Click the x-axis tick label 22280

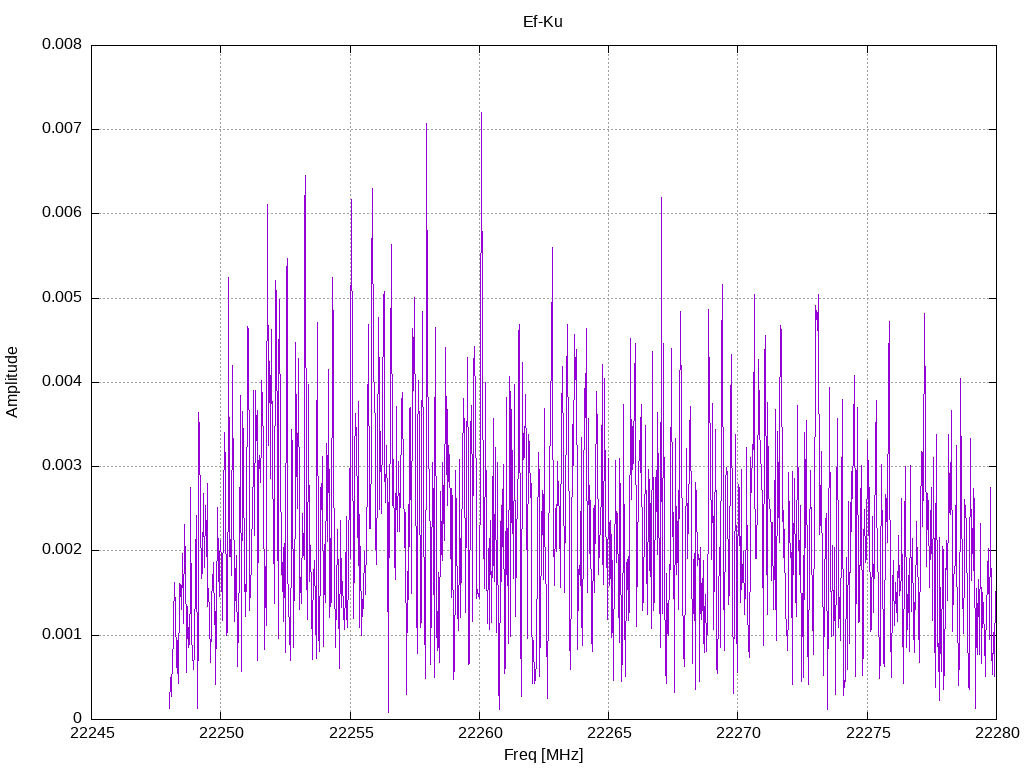[x=997, y=733]
